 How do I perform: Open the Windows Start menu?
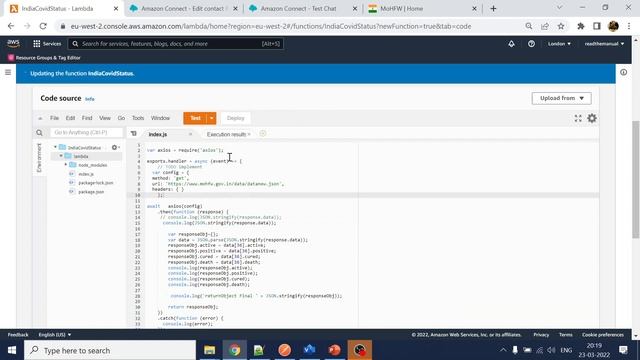pos(11,350)
